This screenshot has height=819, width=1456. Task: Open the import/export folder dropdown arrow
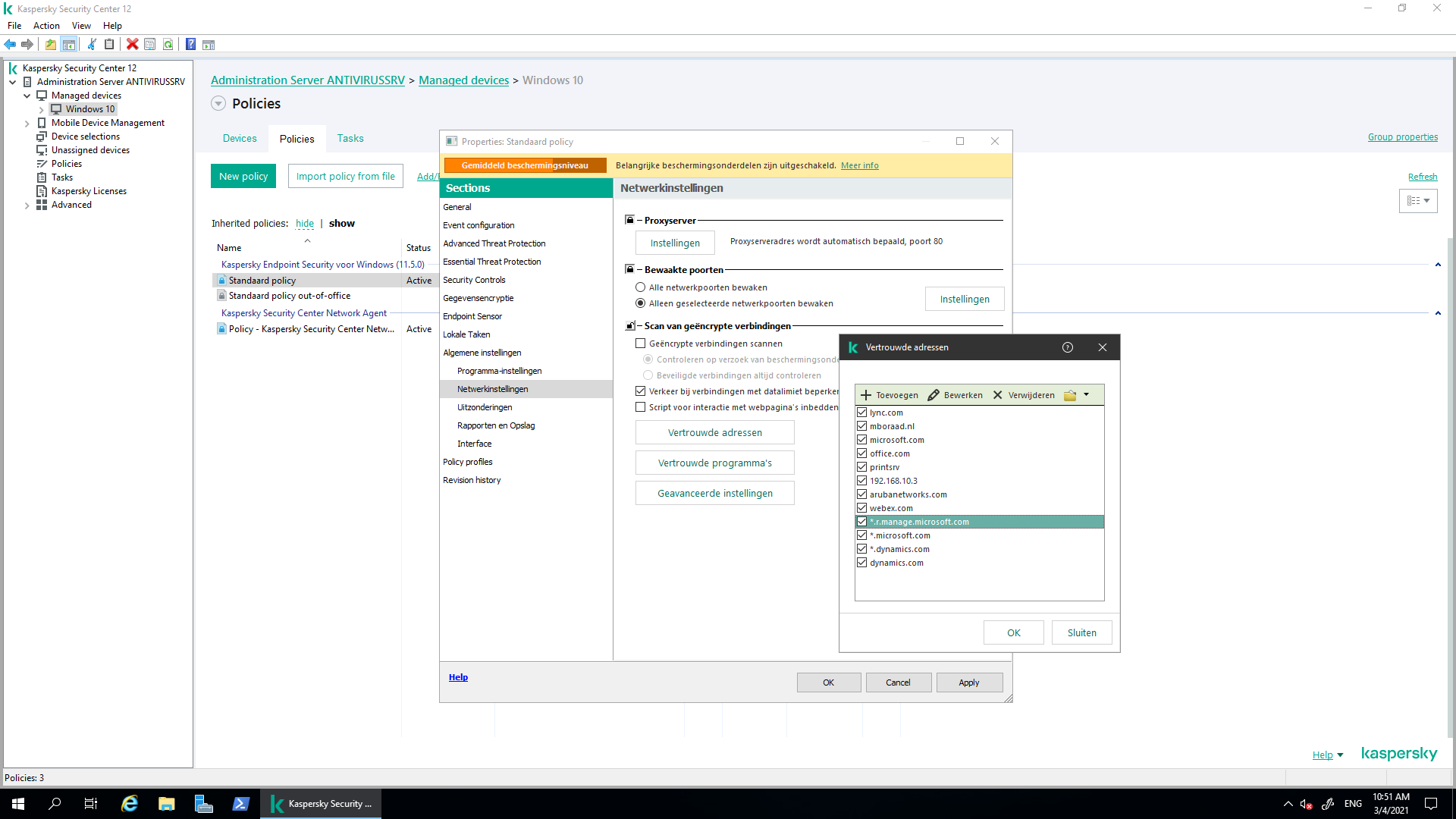click(x=1086, y=394)
